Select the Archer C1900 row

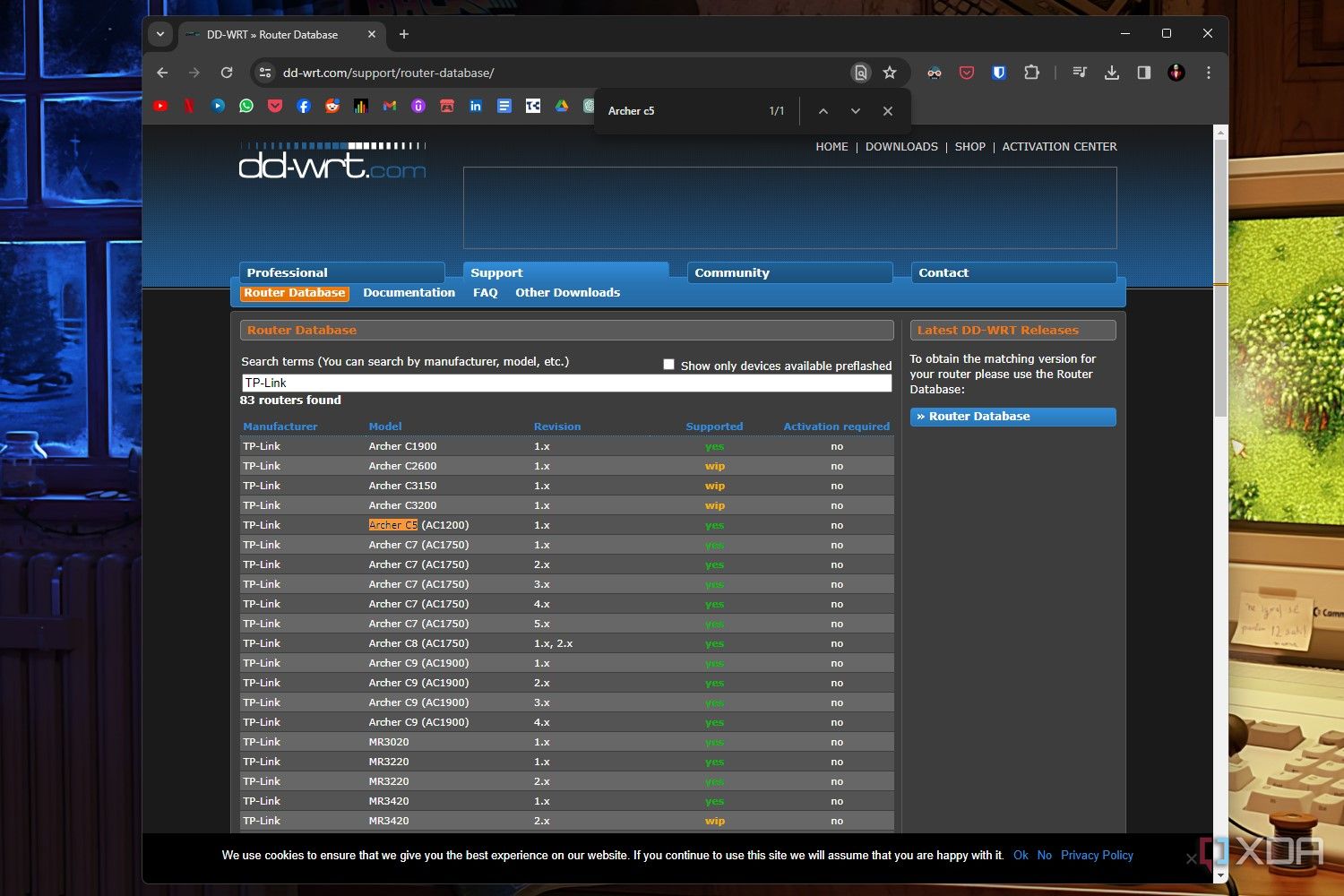[x=566, y=446]
